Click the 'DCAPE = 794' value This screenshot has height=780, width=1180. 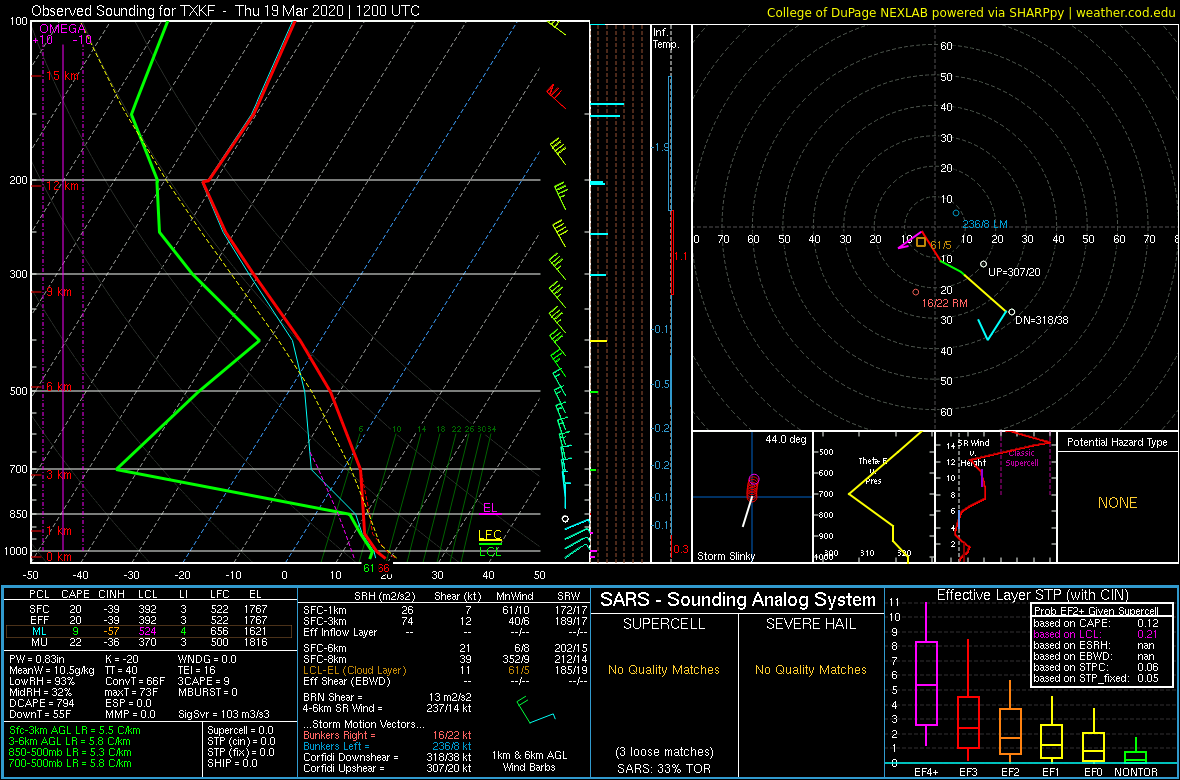[41, 702]
